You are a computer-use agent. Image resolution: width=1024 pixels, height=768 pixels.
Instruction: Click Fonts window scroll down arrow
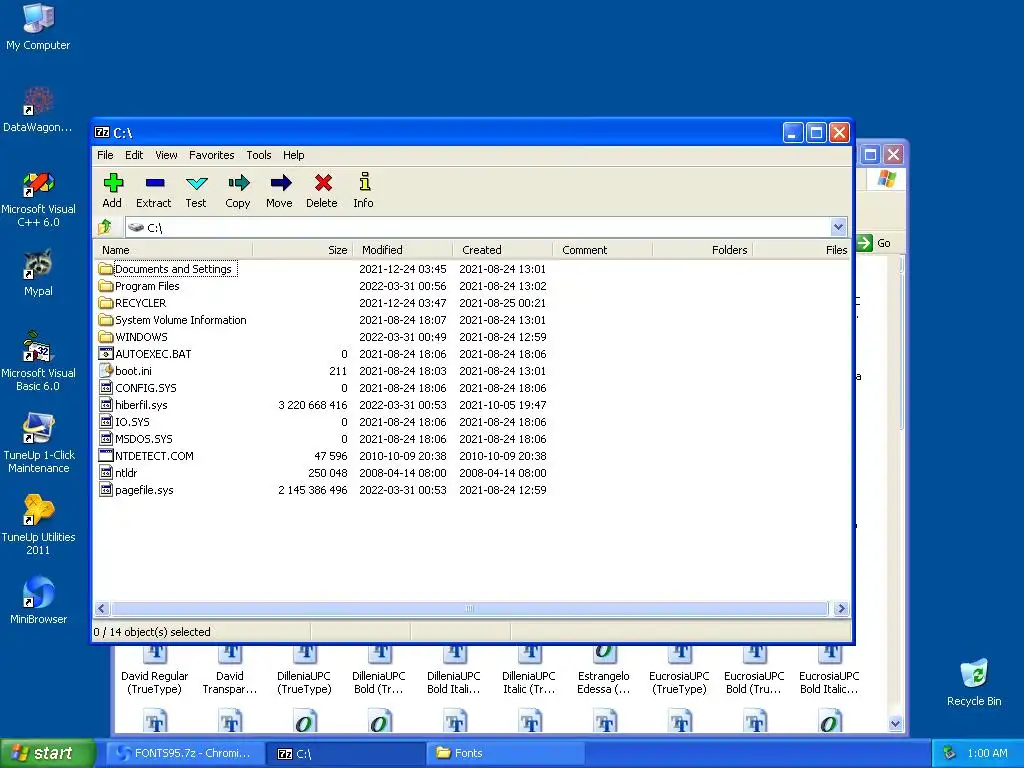tap(895, 724)
